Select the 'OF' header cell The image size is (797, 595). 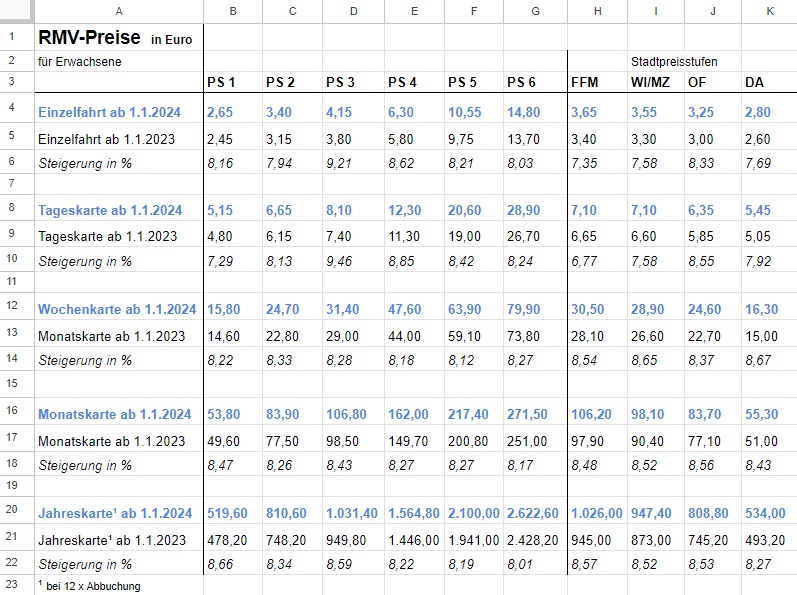point(713,82)
